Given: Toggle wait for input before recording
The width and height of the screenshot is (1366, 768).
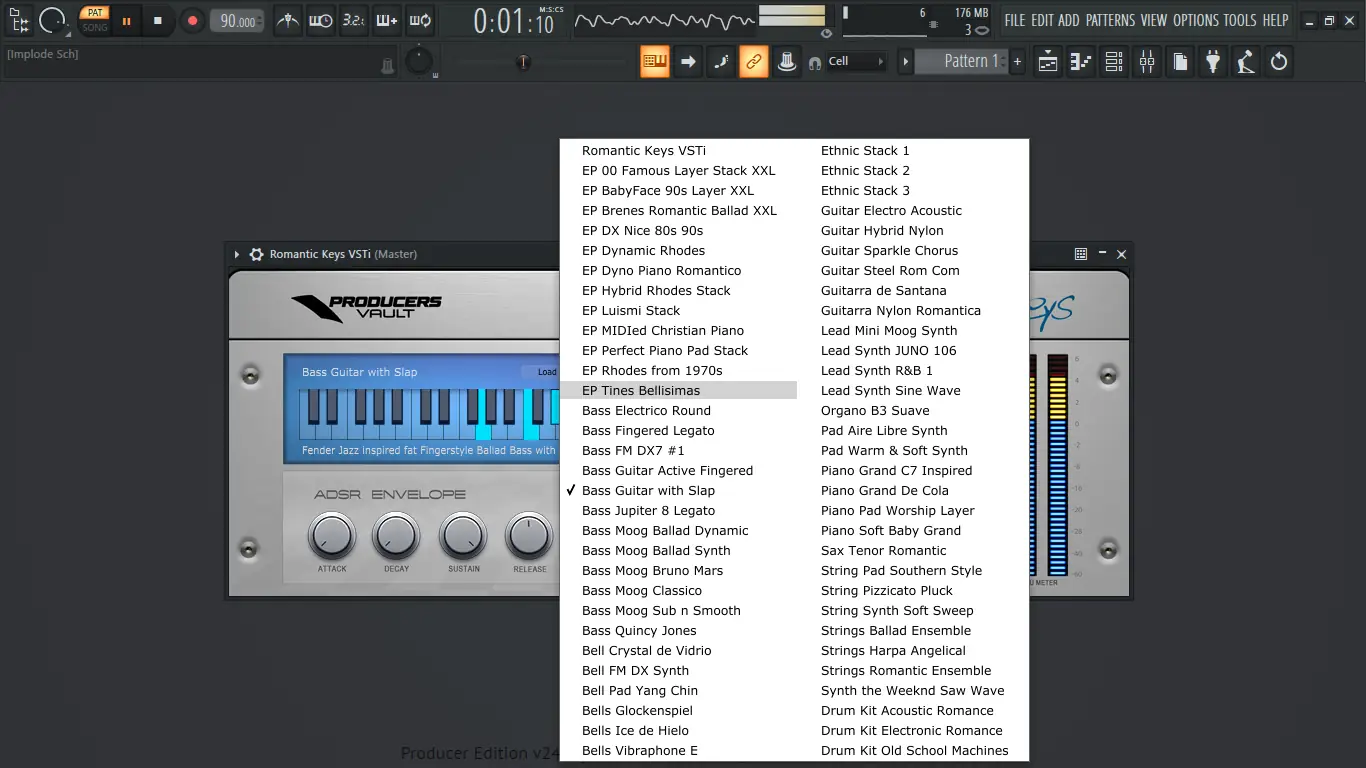Looking at the screenshot, I should click(x=321, y=20).
